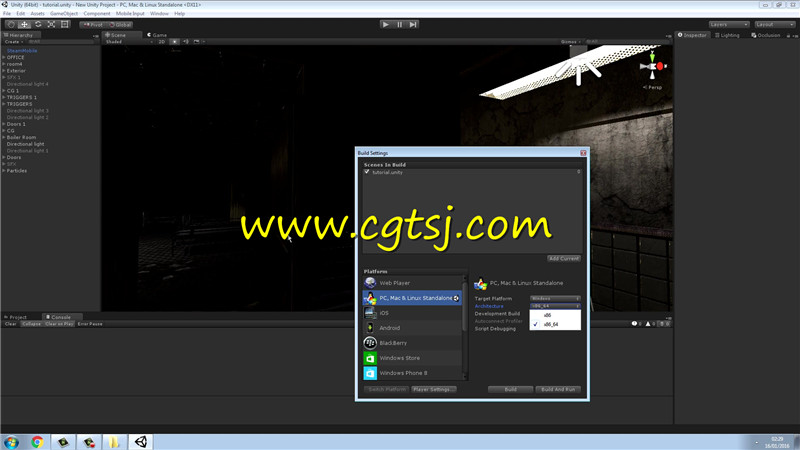Open the Component menu
Screen dimensions: 800x450
click(96, 13)
